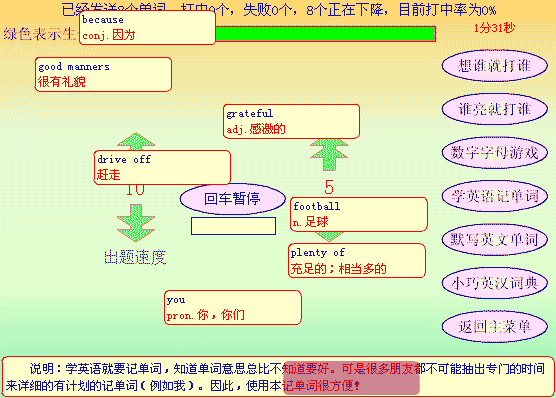Click the green down arrow beneath football card
The height and width of the screenshot is (398, 556).
click(329, 236)
